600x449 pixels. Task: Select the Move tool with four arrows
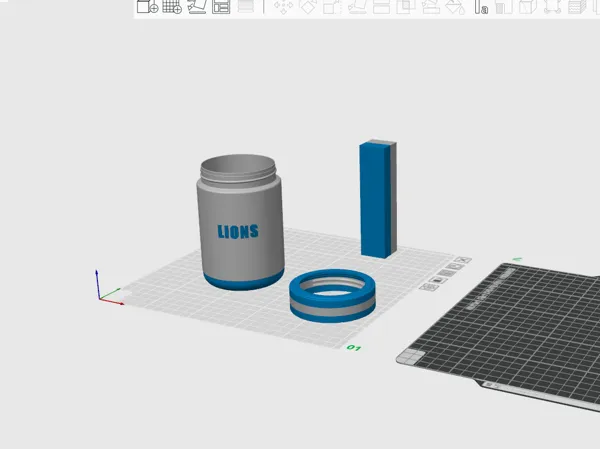pyautogui.click(x=283, y=7)
